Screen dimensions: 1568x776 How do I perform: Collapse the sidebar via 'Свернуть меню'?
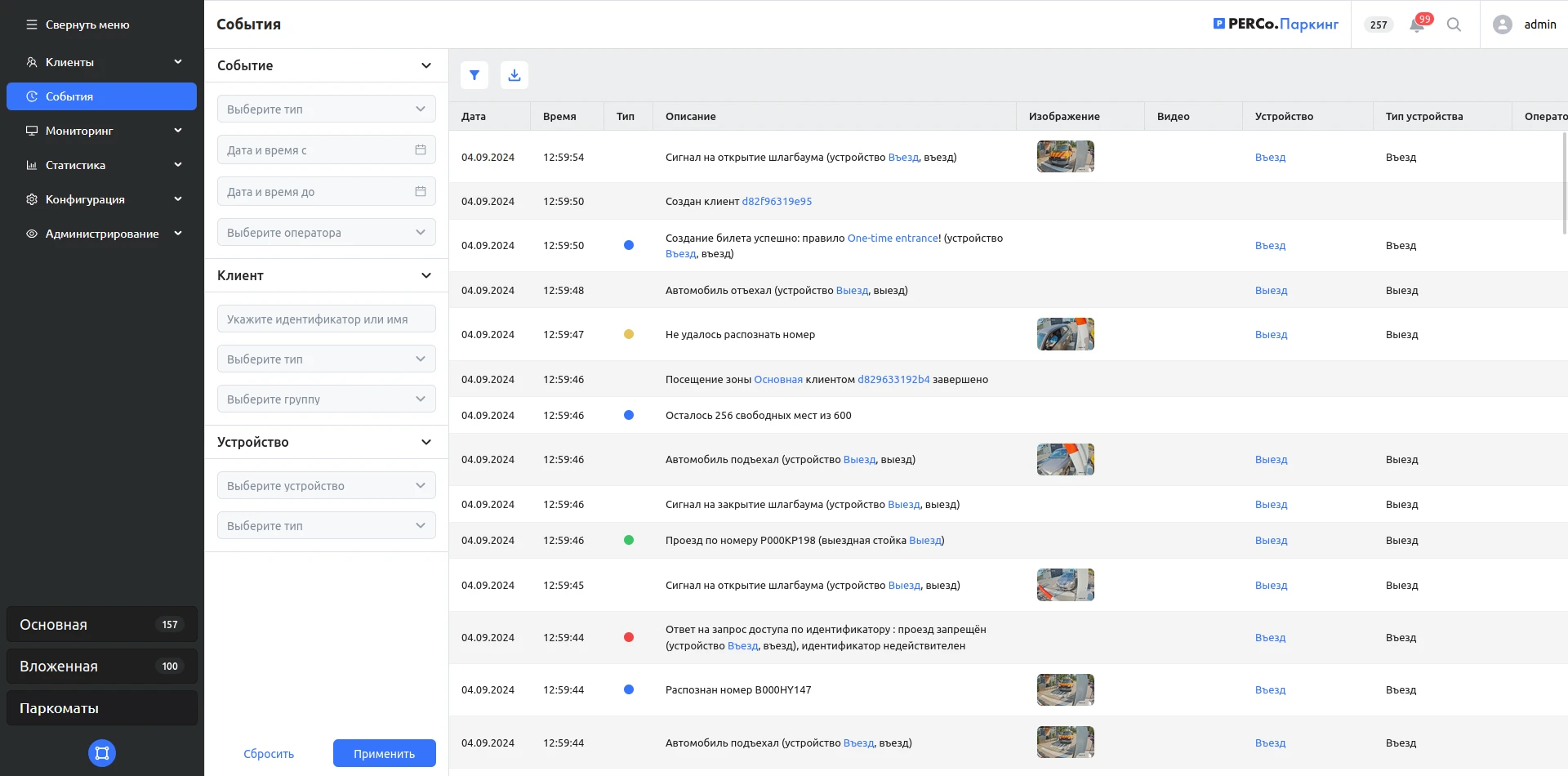coord(78,25)
